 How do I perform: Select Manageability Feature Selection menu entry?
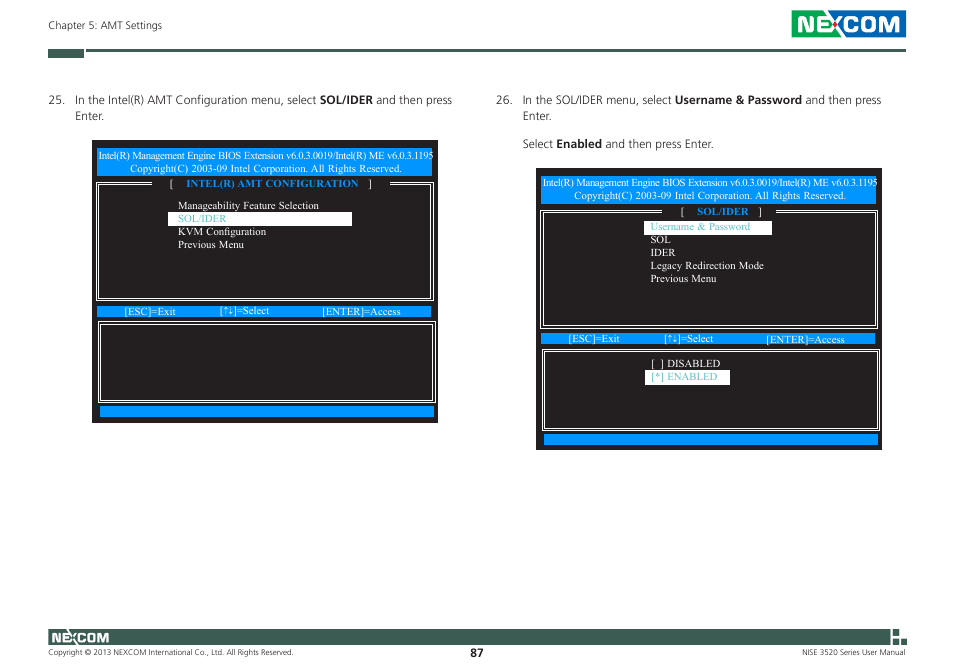point(248,206)
